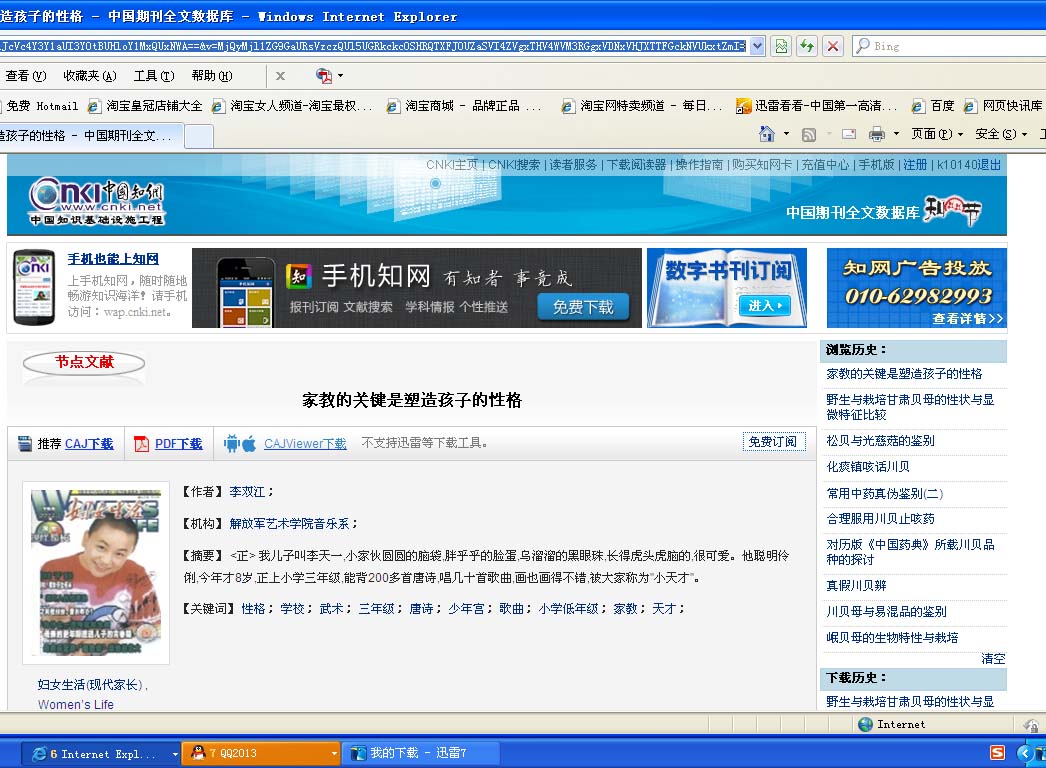Click the address bar URL field
Screen dimensions: 1046x768
374,46
